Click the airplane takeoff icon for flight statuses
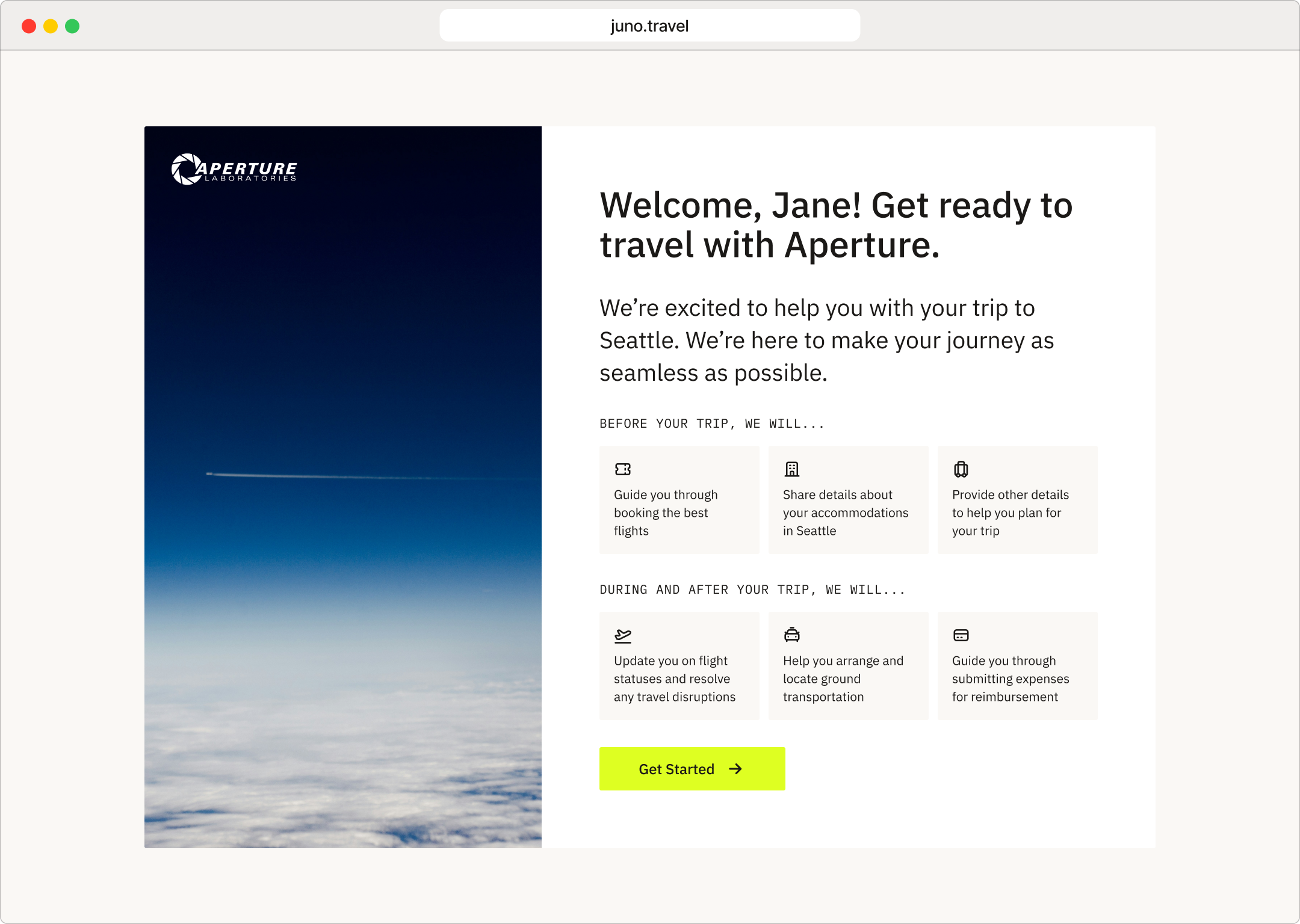The width and height of the screenshot is (1300, 924). click(x=624, y=636)
